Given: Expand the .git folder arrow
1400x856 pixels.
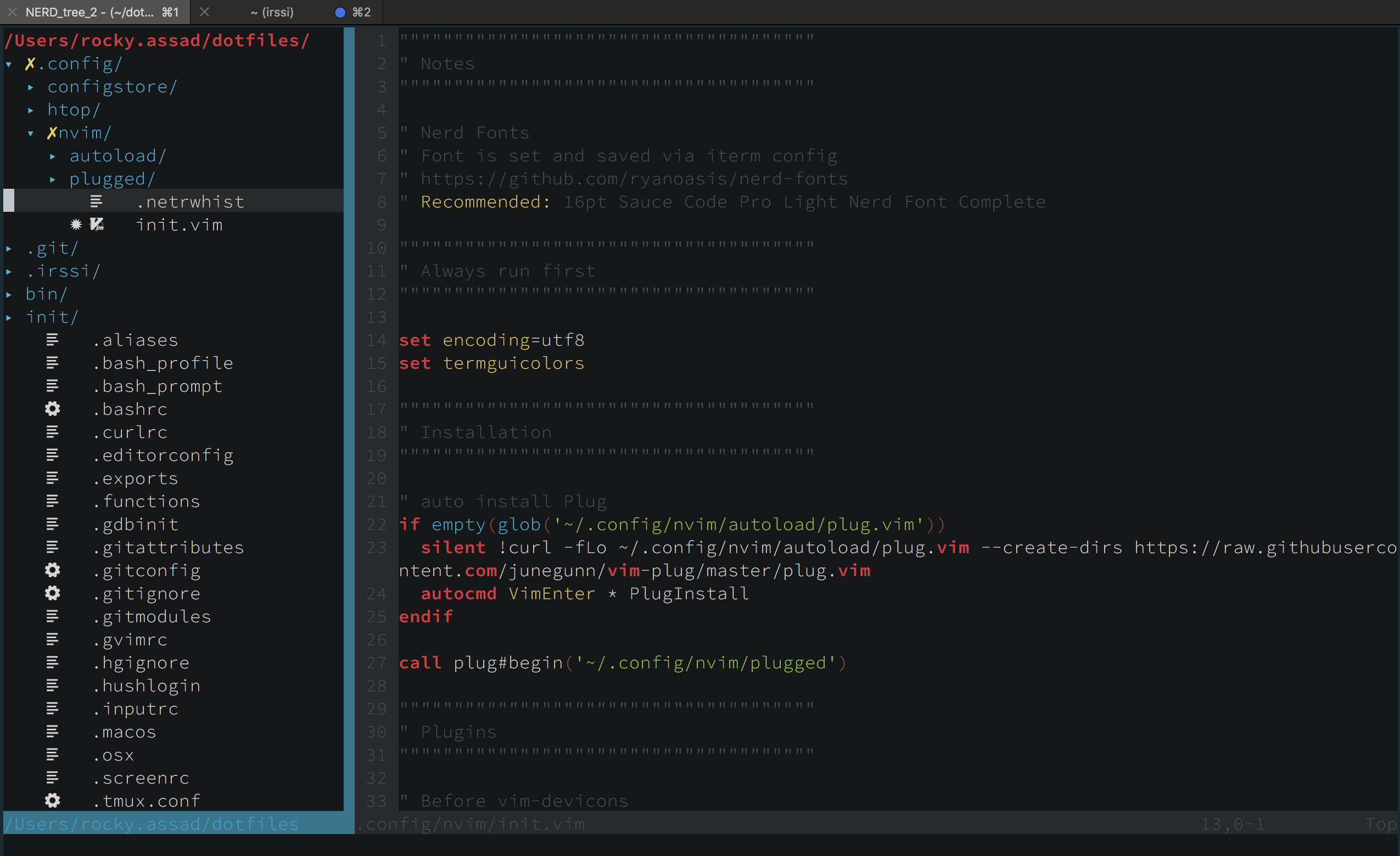Looking at the screenshot, I should pyautogui.click(x=9, y=249).
